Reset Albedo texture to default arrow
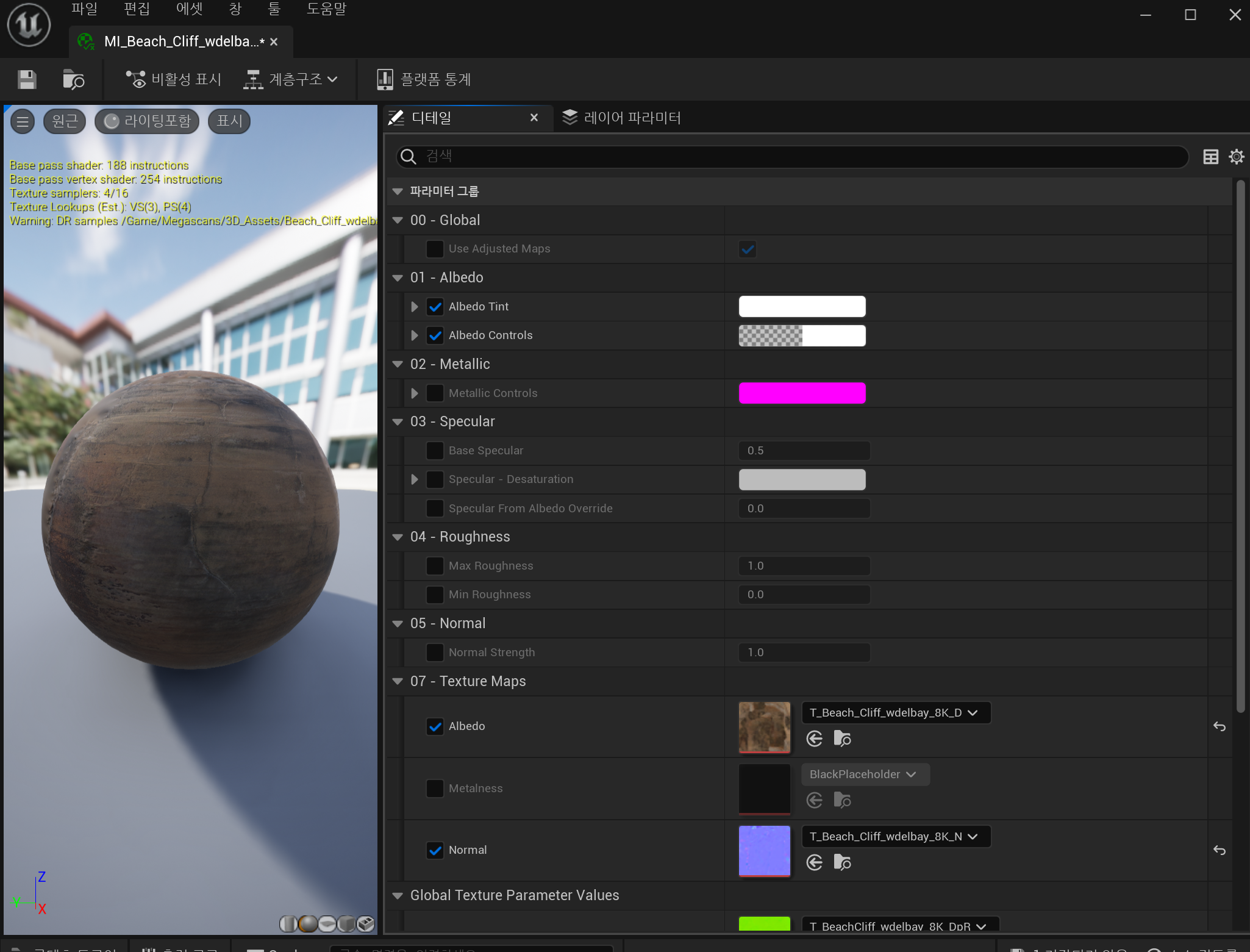The height and width of the screenshot is (952, 1250). click(x=1219, y=726)
